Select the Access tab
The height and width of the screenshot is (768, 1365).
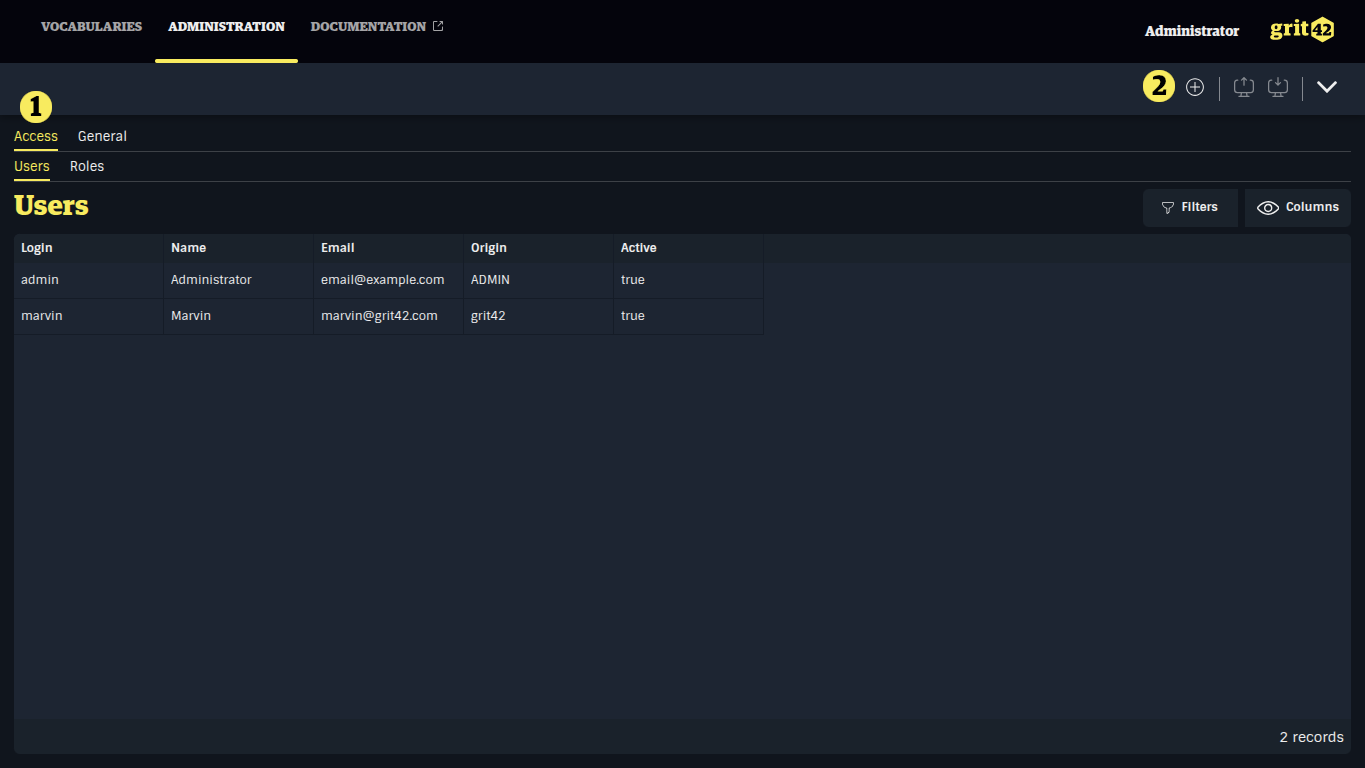point(35,136)
